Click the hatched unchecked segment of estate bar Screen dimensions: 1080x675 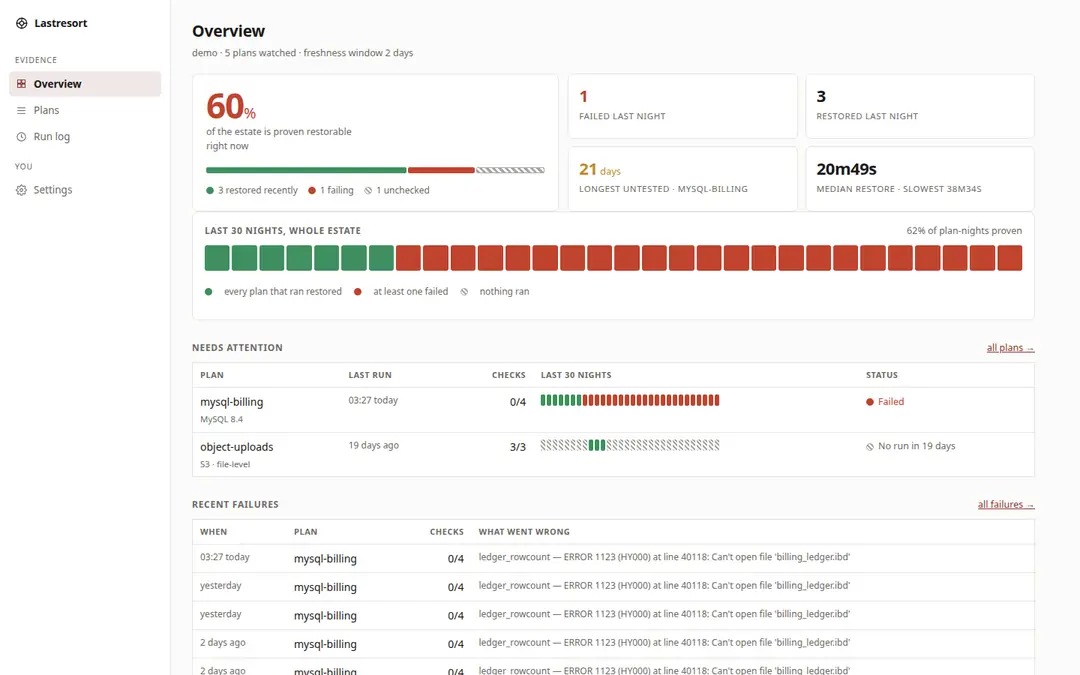coord(510,170)
